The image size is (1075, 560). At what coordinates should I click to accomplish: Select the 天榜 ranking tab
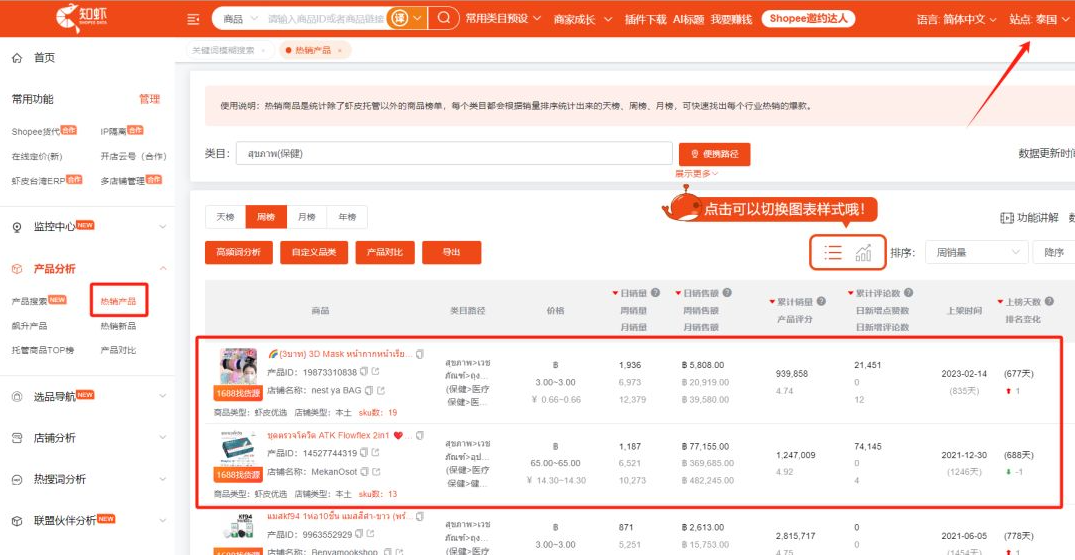click(x=226, y=217)
